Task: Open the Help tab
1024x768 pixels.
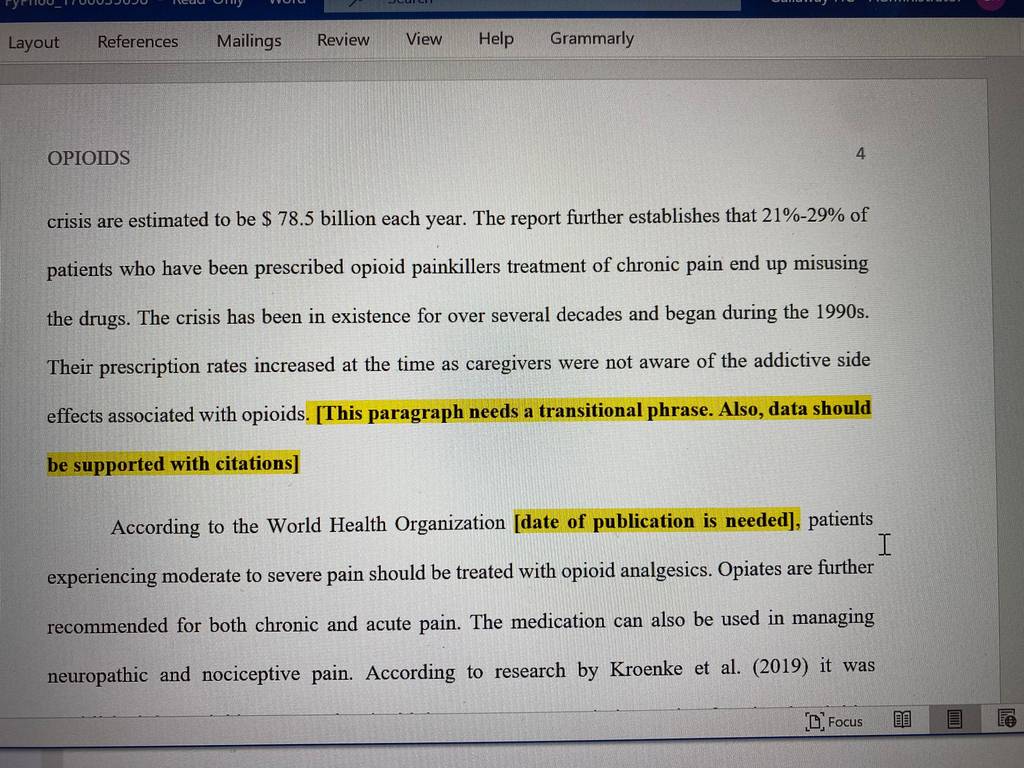Action: coord(496,39)
